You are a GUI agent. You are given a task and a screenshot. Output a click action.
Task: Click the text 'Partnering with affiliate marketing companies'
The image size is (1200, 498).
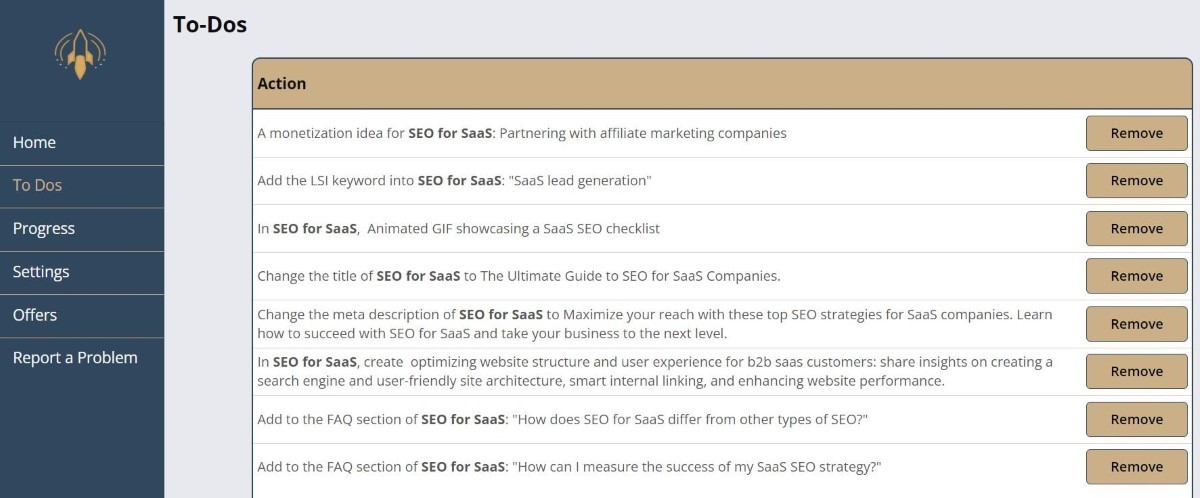(x=643, y=133)
